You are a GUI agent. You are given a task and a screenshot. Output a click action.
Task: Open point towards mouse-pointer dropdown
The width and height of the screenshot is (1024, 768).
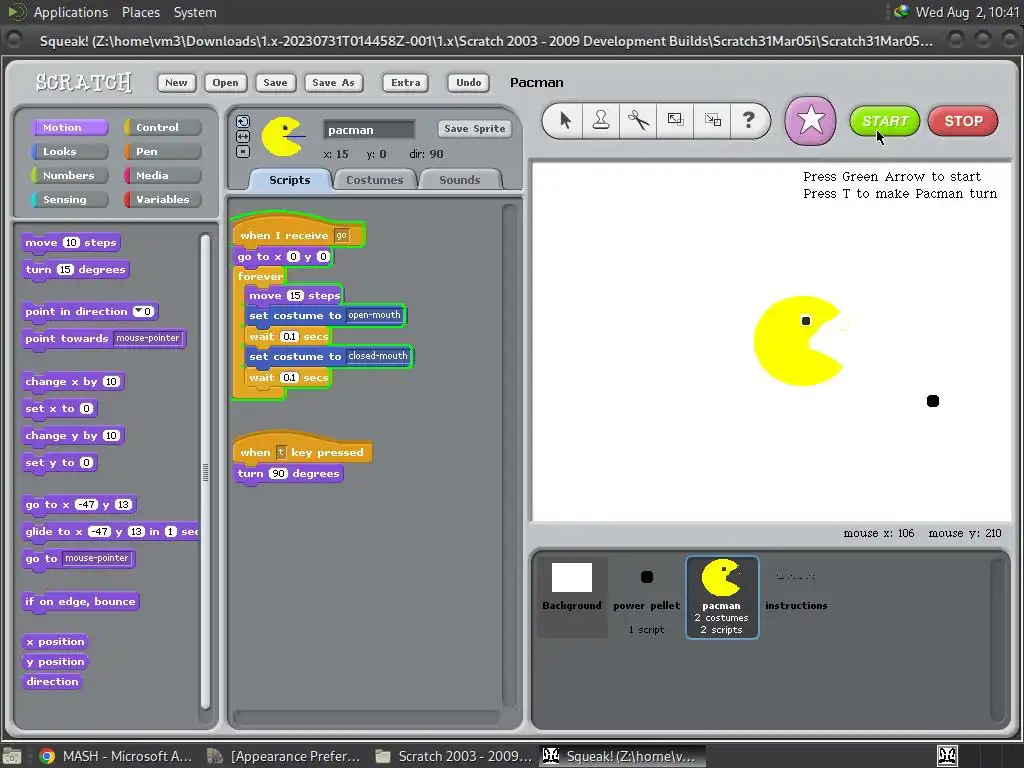(148, 338)
